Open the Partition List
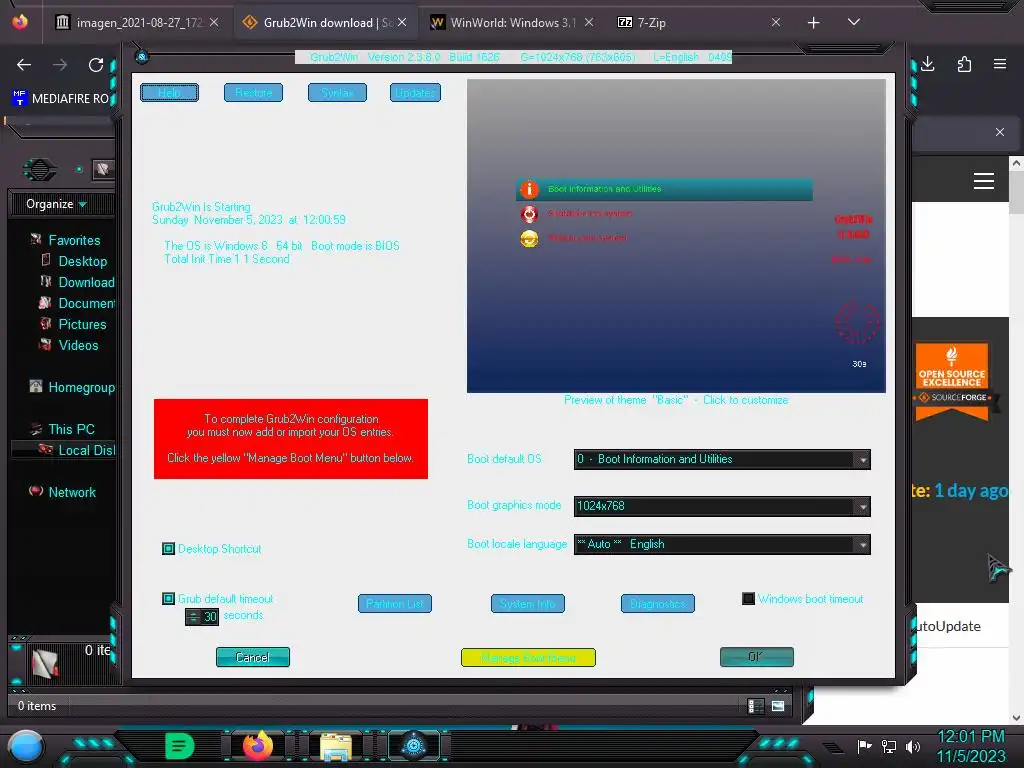This screenshot has width=1024, height=768. click(395, 603)
